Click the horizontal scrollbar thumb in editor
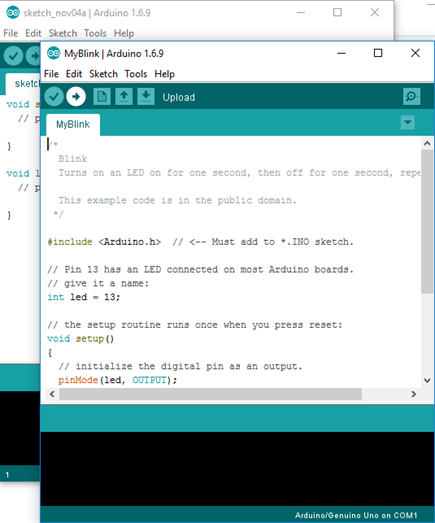Viewport: 435px width, 523px height. pyautogui.click(x=210, y=394)
